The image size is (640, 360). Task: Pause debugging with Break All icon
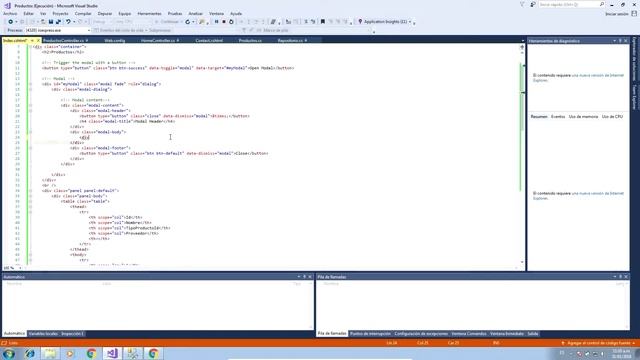coord(216,22)
